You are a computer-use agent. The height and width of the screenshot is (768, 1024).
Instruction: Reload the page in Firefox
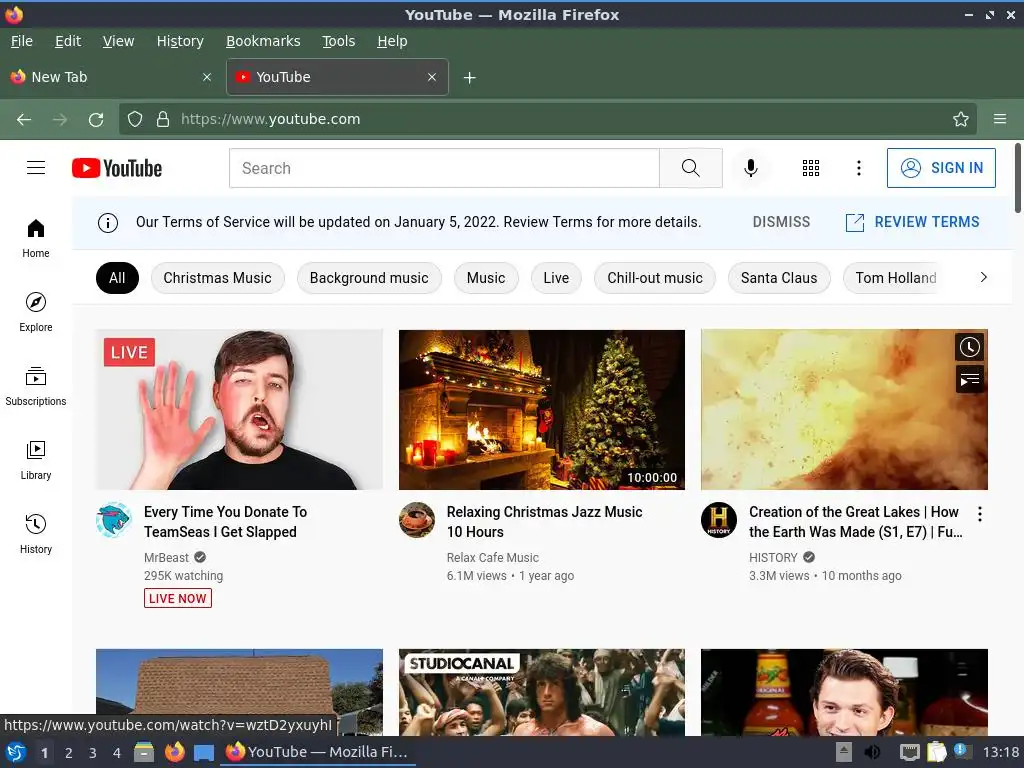[96, 120]
